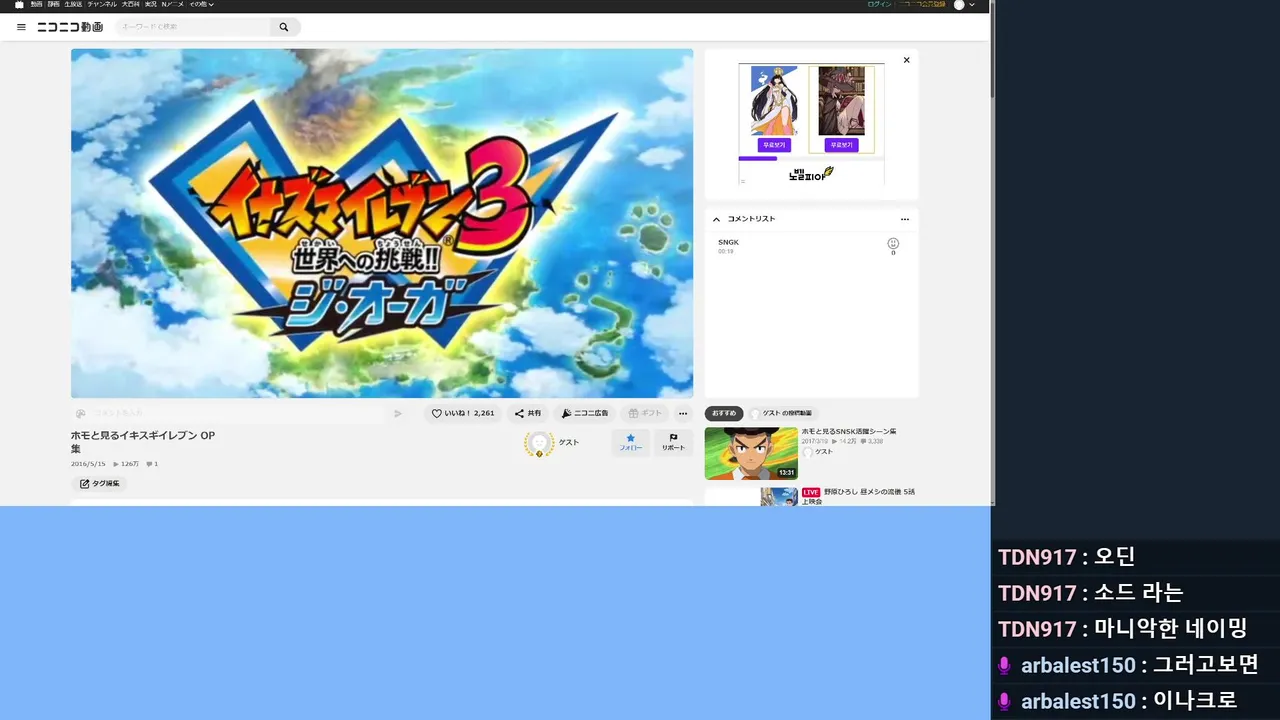Click TDN917 오딘 chat message

click(x=1067, y=557)
